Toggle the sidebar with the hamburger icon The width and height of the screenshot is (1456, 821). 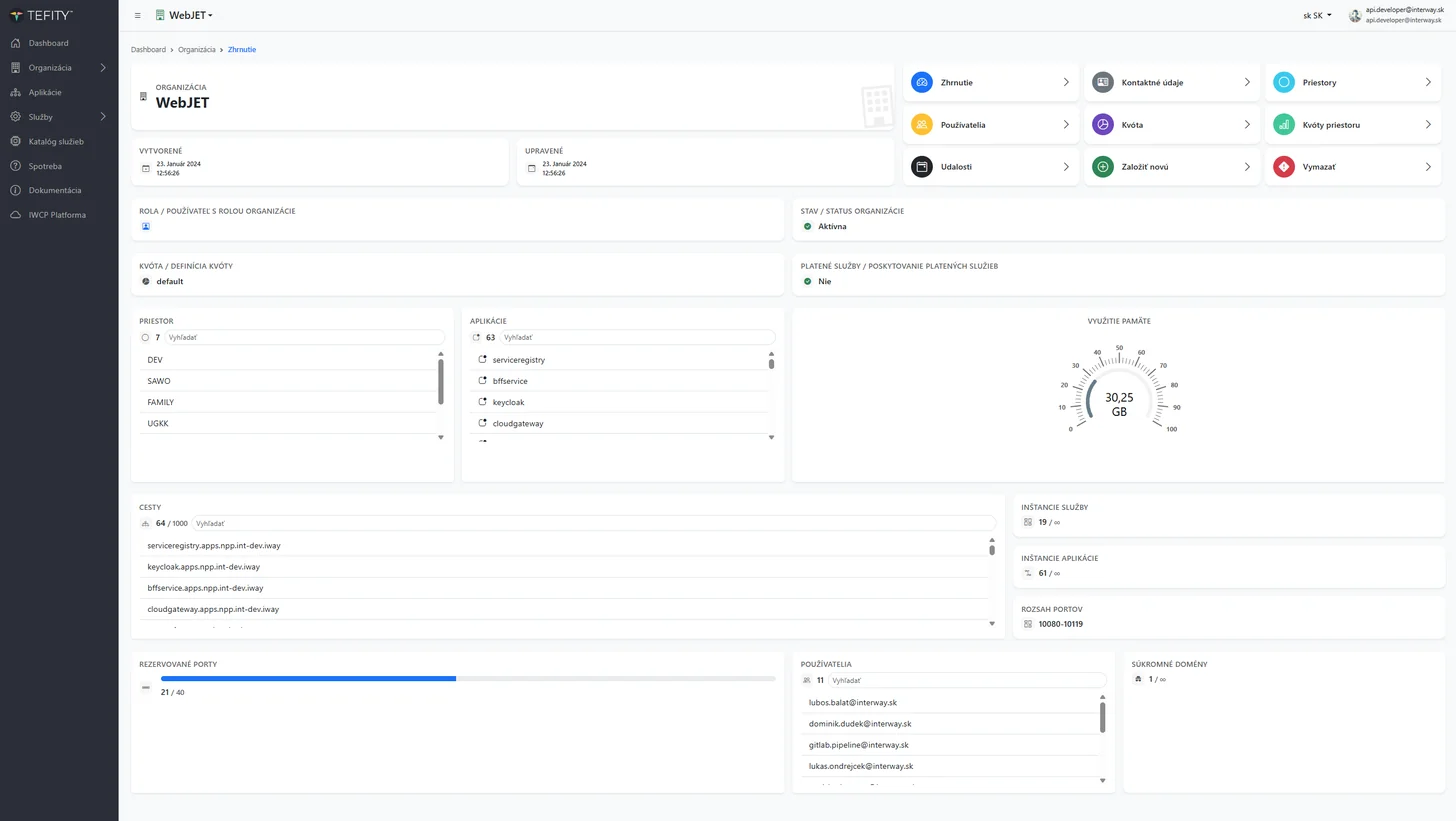coord(138,16)
